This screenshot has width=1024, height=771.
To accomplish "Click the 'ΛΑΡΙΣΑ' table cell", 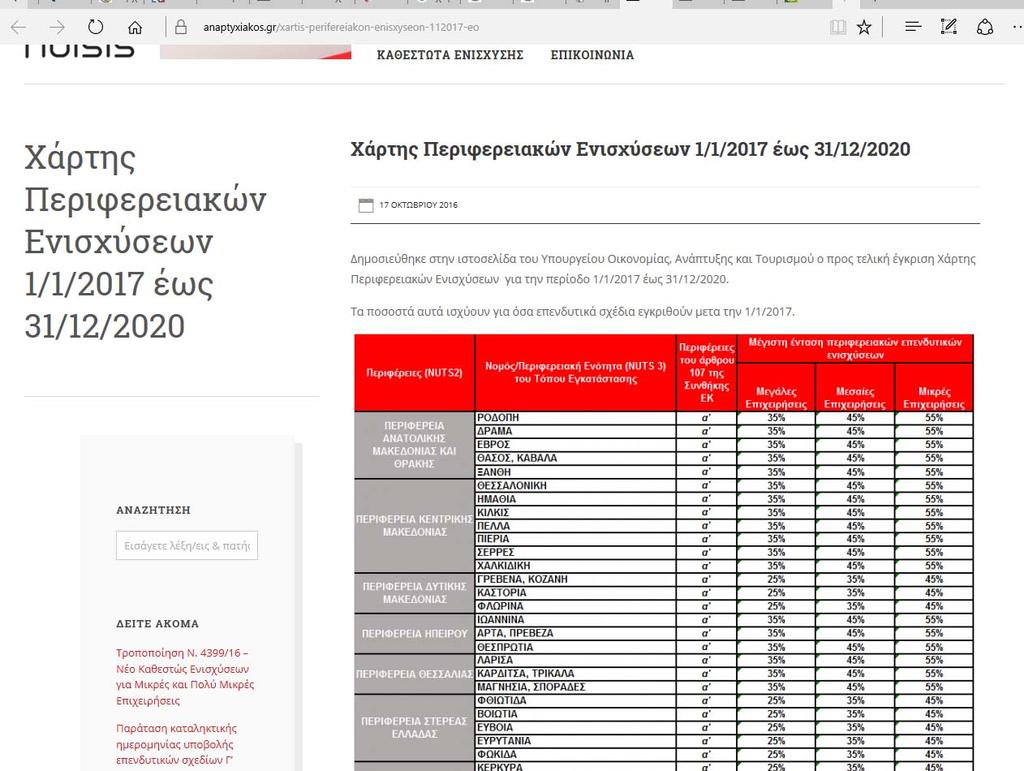I will coord(575,660).
